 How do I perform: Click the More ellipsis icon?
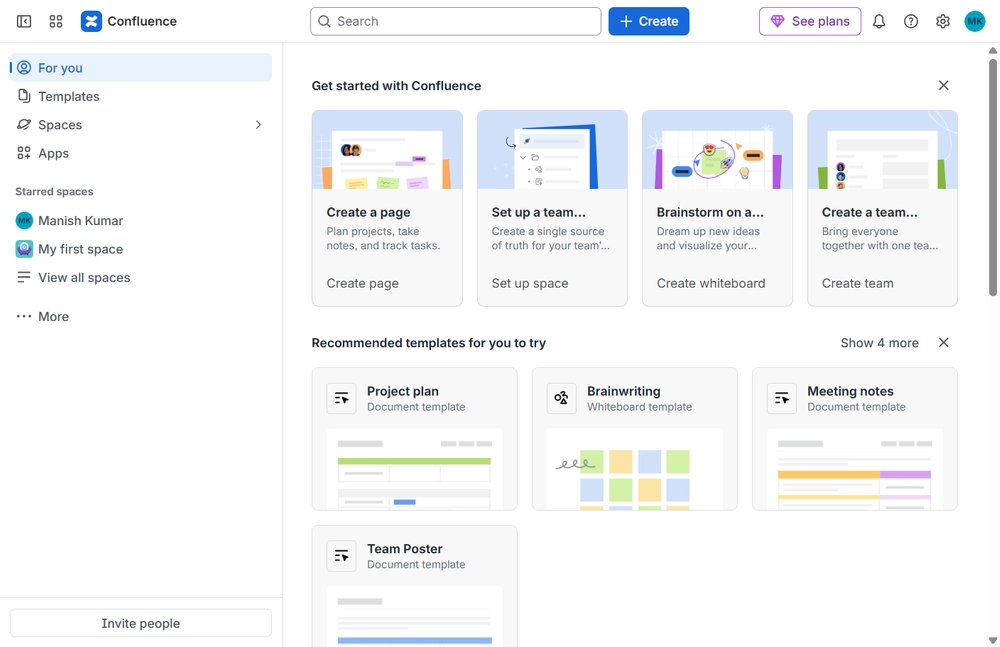pos(24,316)
